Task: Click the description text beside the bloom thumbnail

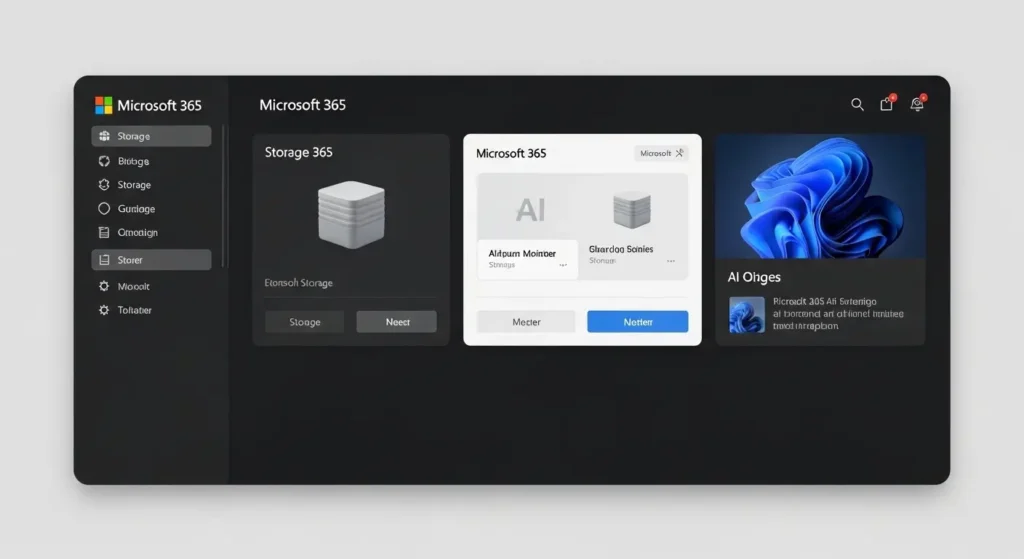Action: click(838, 313)
